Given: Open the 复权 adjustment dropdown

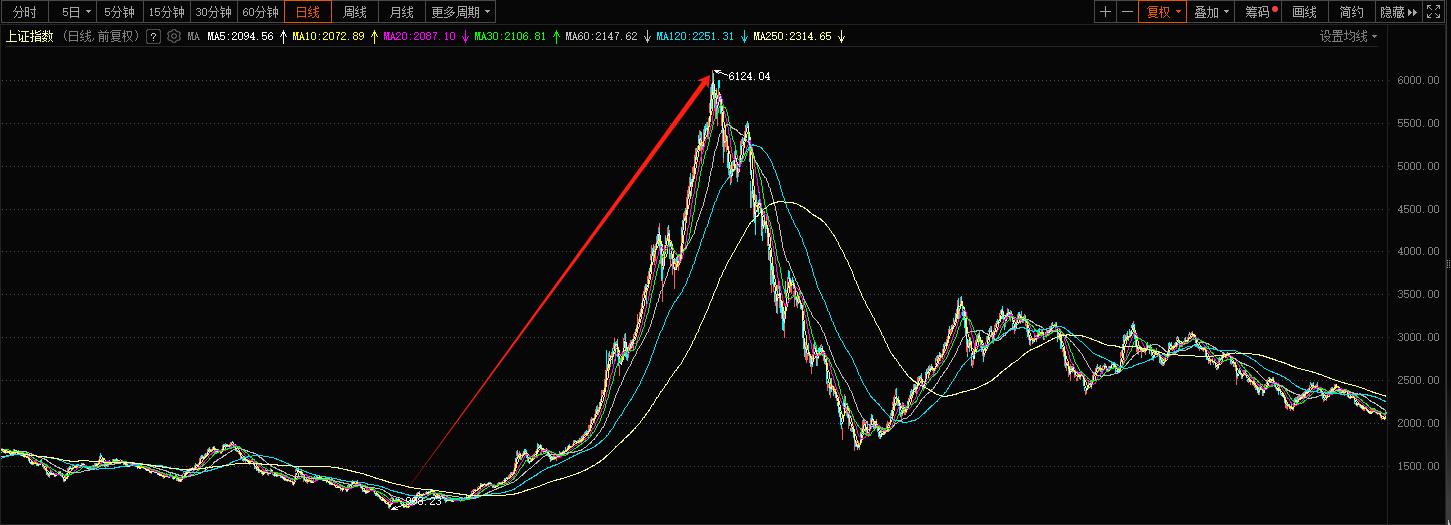Looking at the screenshot, I should 1163,12.
